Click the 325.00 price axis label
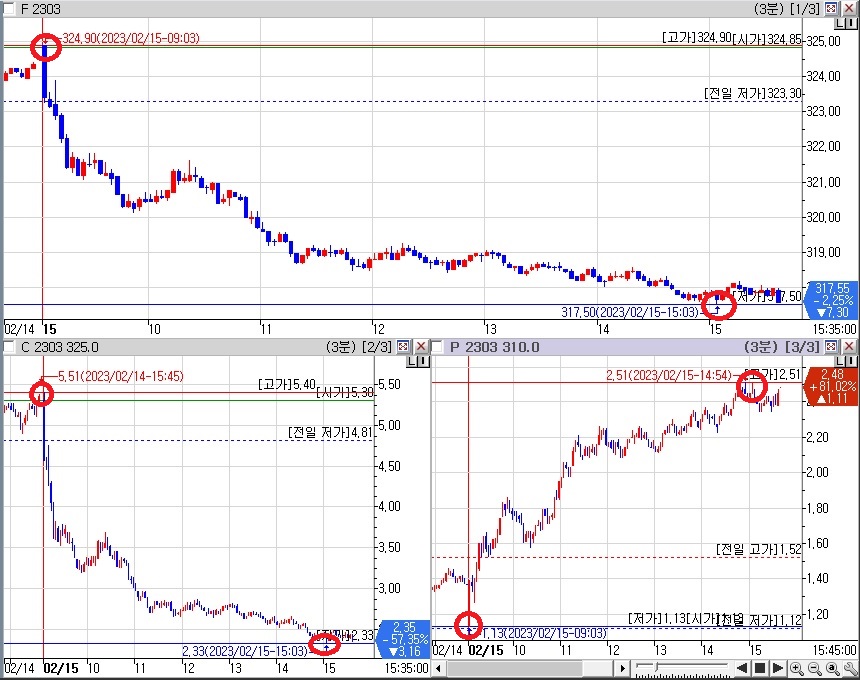The width and height of the screenshot is (860, 680). pyautogui.click(x=823, y=41)
